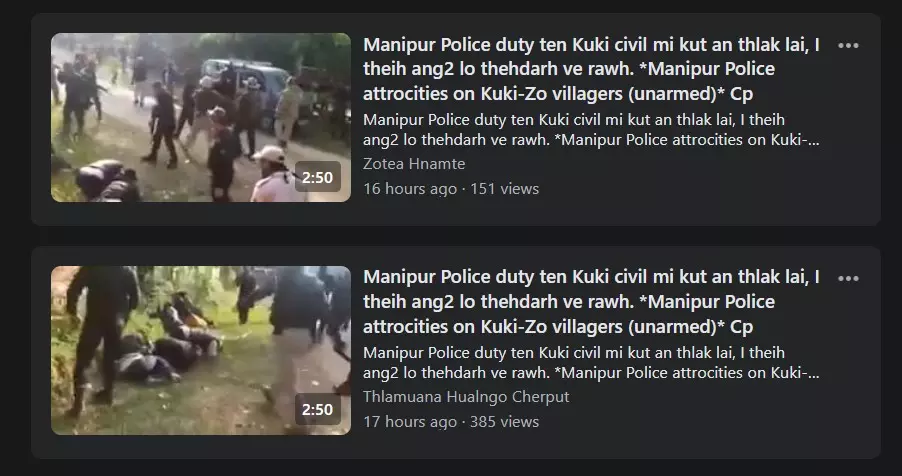Click the 2:50 duration badge on Thlamuana's video
Image resolution: width=902 pixels, height=476 pixels.
(x=318, y=409)
